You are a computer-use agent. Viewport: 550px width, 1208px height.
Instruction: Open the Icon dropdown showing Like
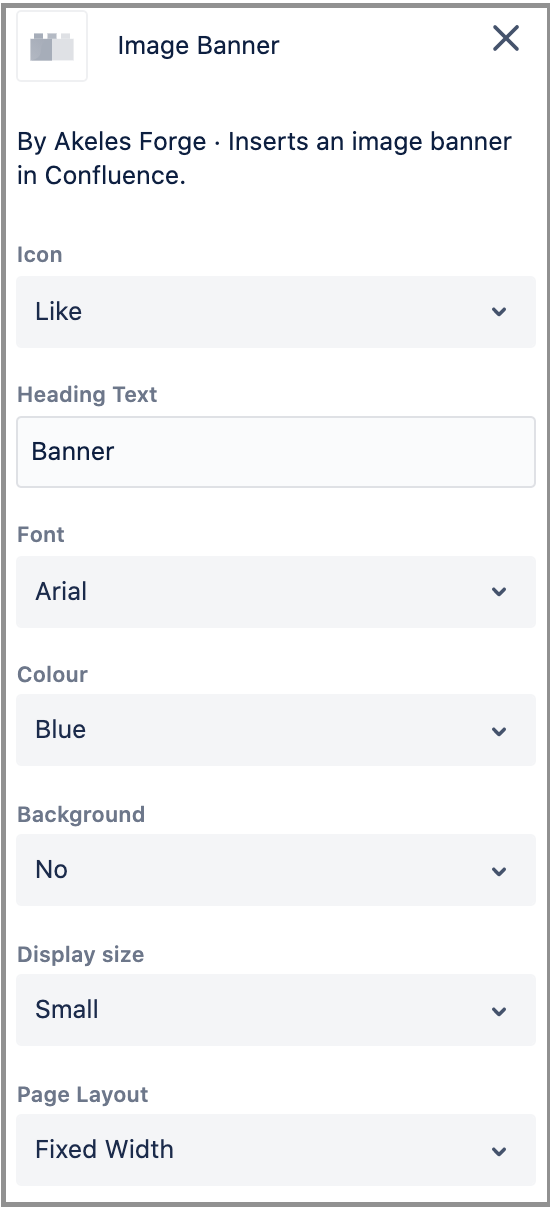click(x=276, y=312)
